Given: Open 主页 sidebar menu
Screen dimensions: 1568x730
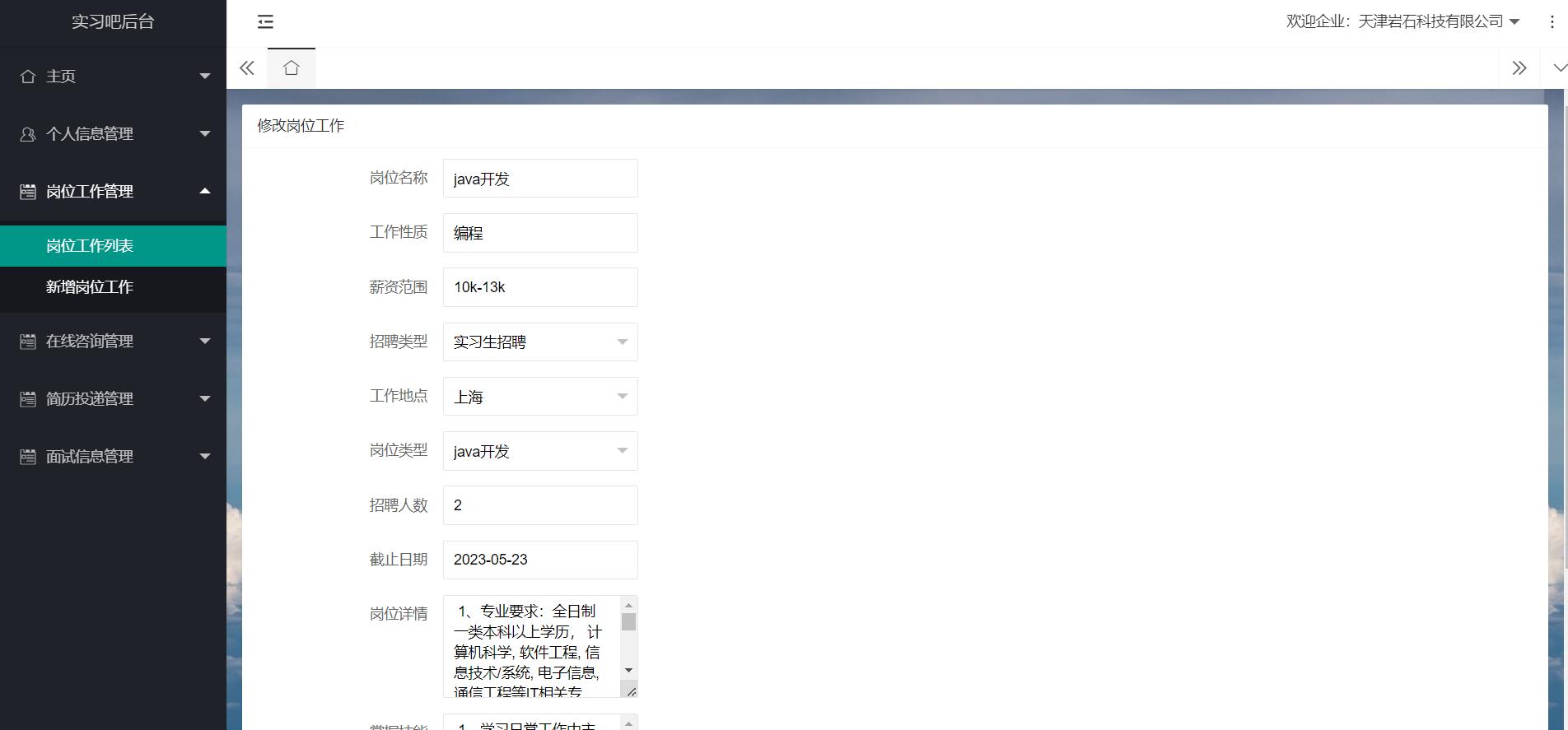Looking at the screenshot, I should click(113, 77).
